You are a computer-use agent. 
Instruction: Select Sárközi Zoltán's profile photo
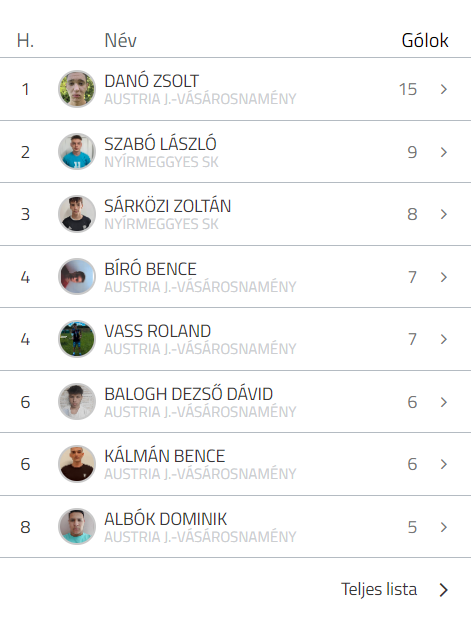tap(77, 214)
